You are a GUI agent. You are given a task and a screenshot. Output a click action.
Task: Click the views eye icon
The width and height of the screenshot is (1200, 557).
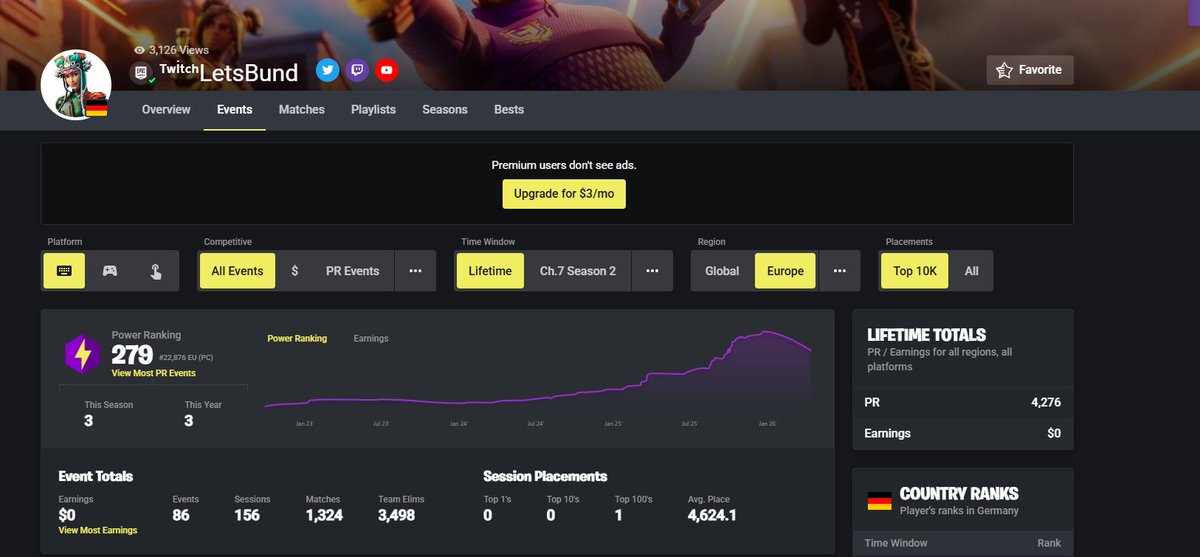tap(139, 49)
